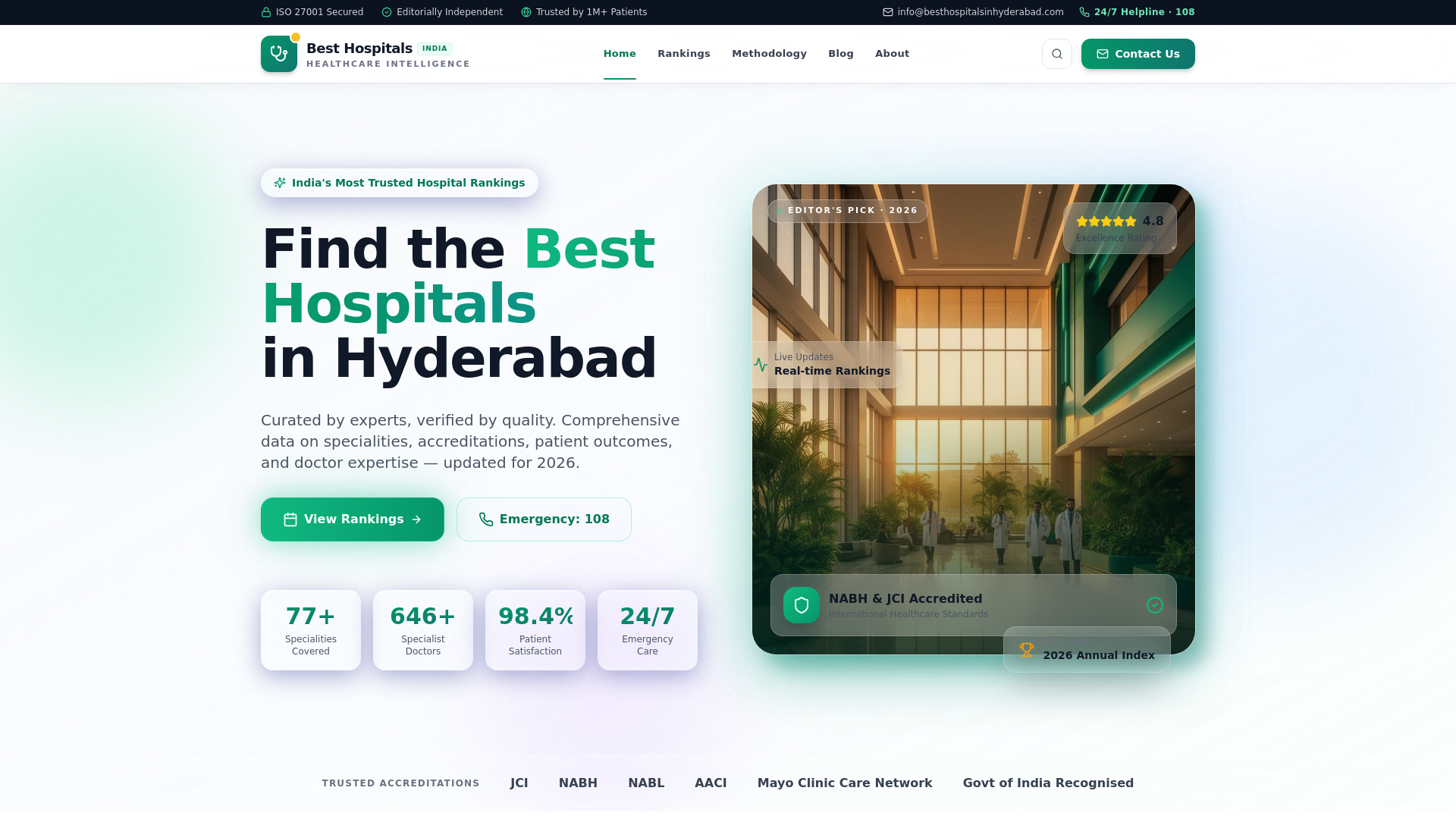Click the NABH accreditation label

click(x=578, y=783)
